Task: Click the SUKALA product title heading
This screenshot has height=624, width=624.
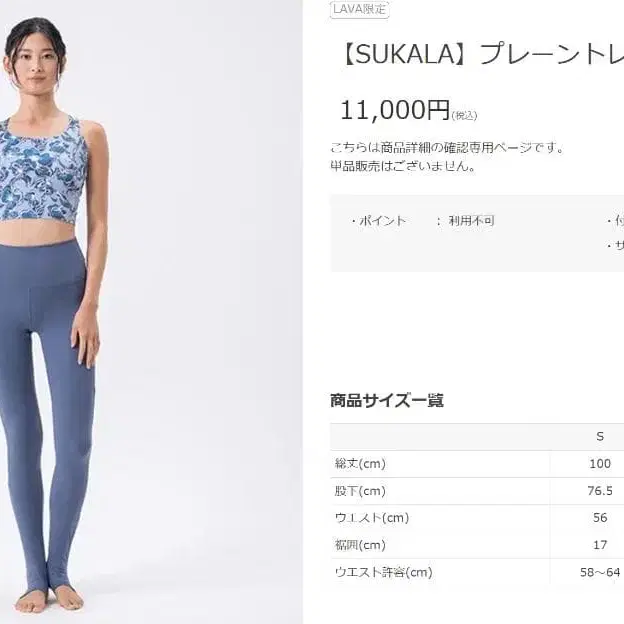Action: pos(481,54)
